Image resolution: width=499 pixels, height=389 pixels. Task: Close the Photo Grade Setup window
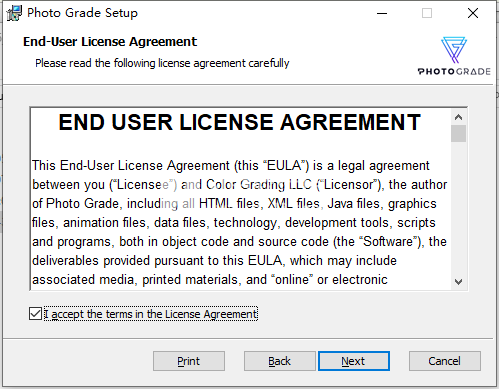(473, 13)
